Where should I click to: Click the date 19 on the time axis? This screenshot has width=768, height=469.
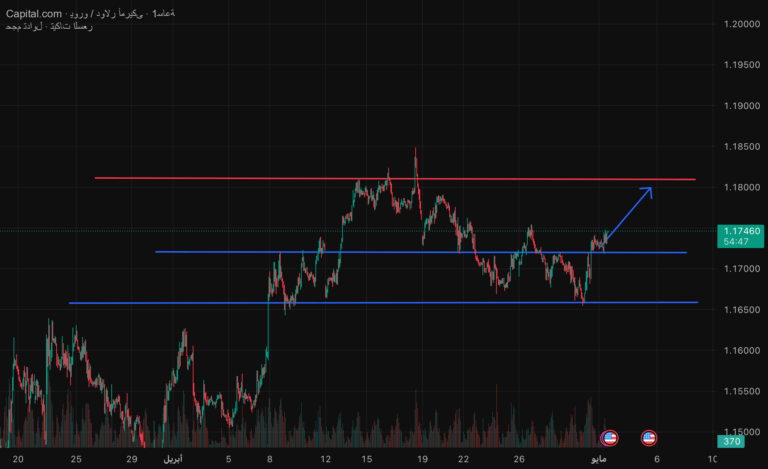pos(422,459)
